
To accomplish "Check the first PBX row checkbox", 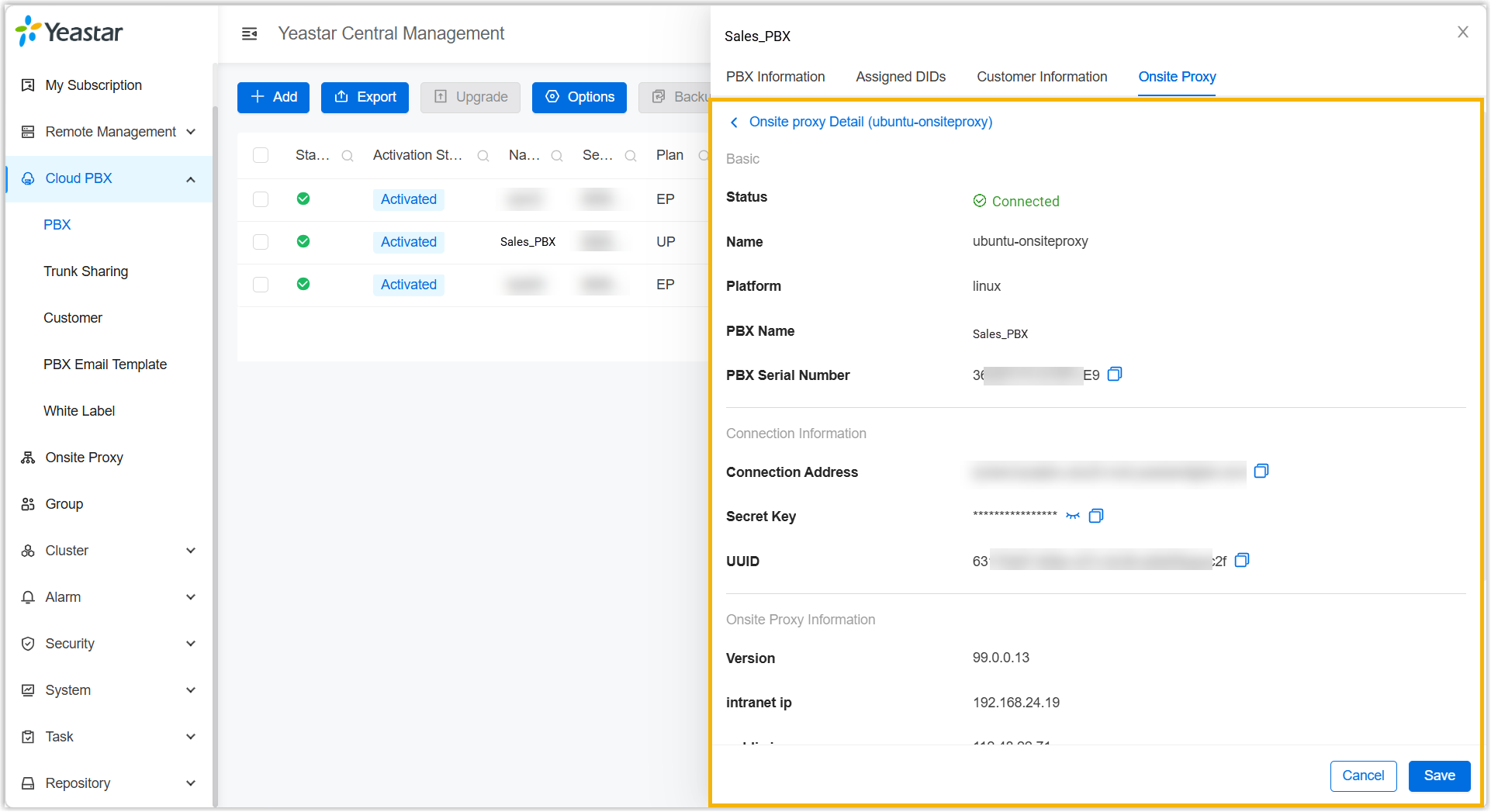I will [x=261, y=199].
